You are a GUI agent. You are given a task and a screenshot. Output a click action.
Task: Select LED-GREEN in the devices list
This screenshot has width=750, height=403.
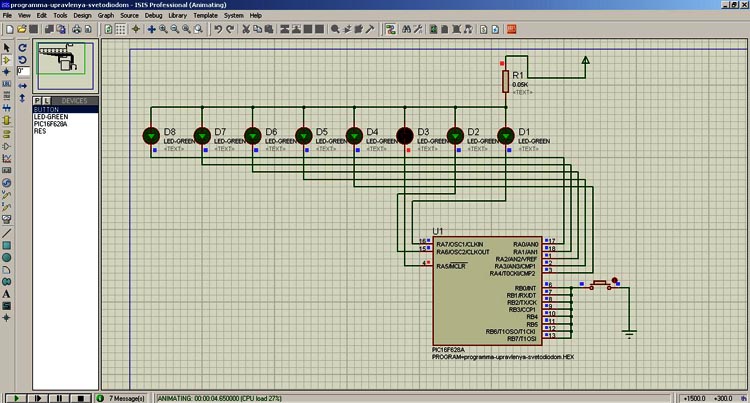tap(49, 117)
